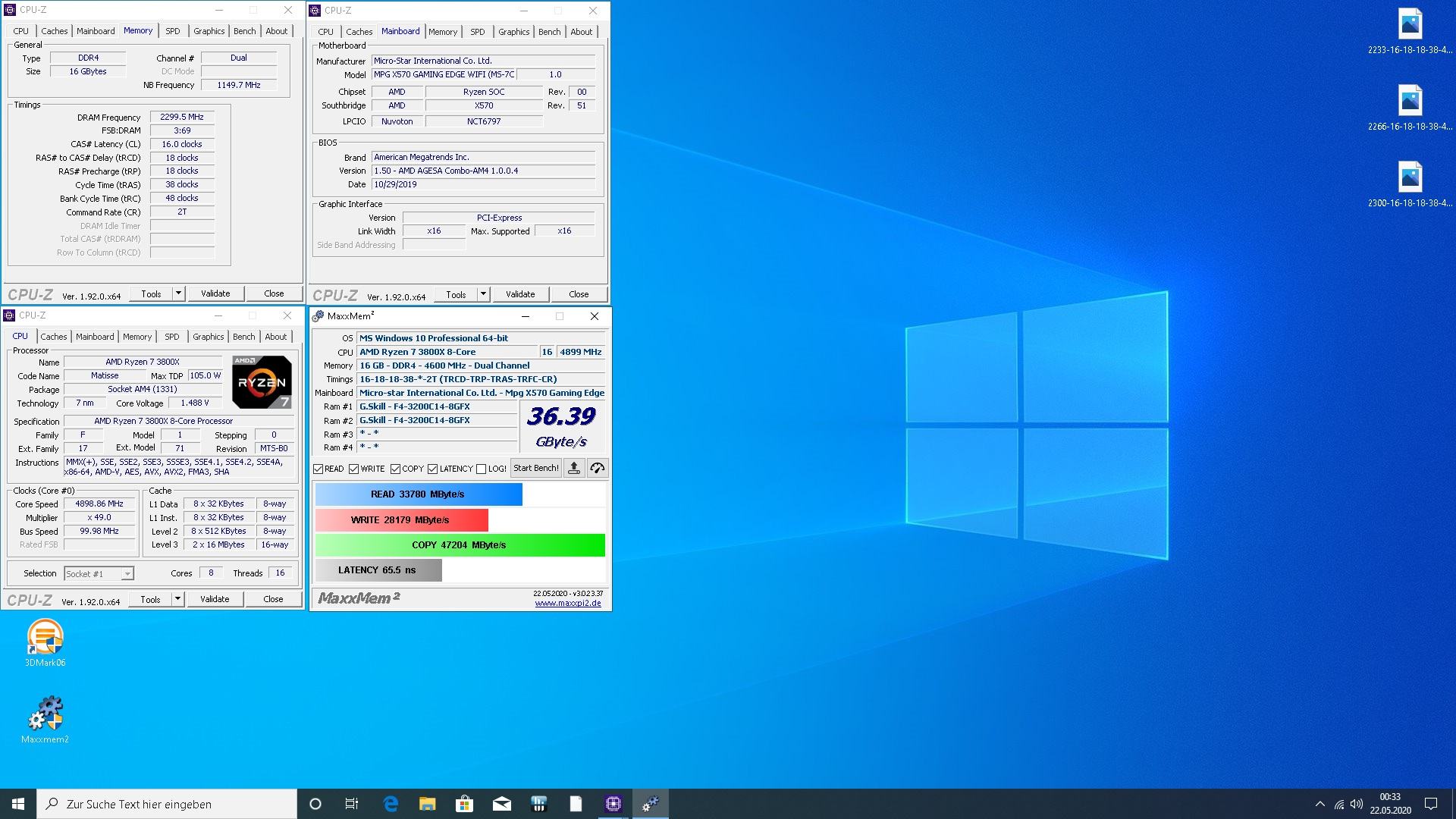1456x819 pixels.
Task: Uncheck the LATENCY checkbox in MaxxMem
Action: [x=433, y=469]
